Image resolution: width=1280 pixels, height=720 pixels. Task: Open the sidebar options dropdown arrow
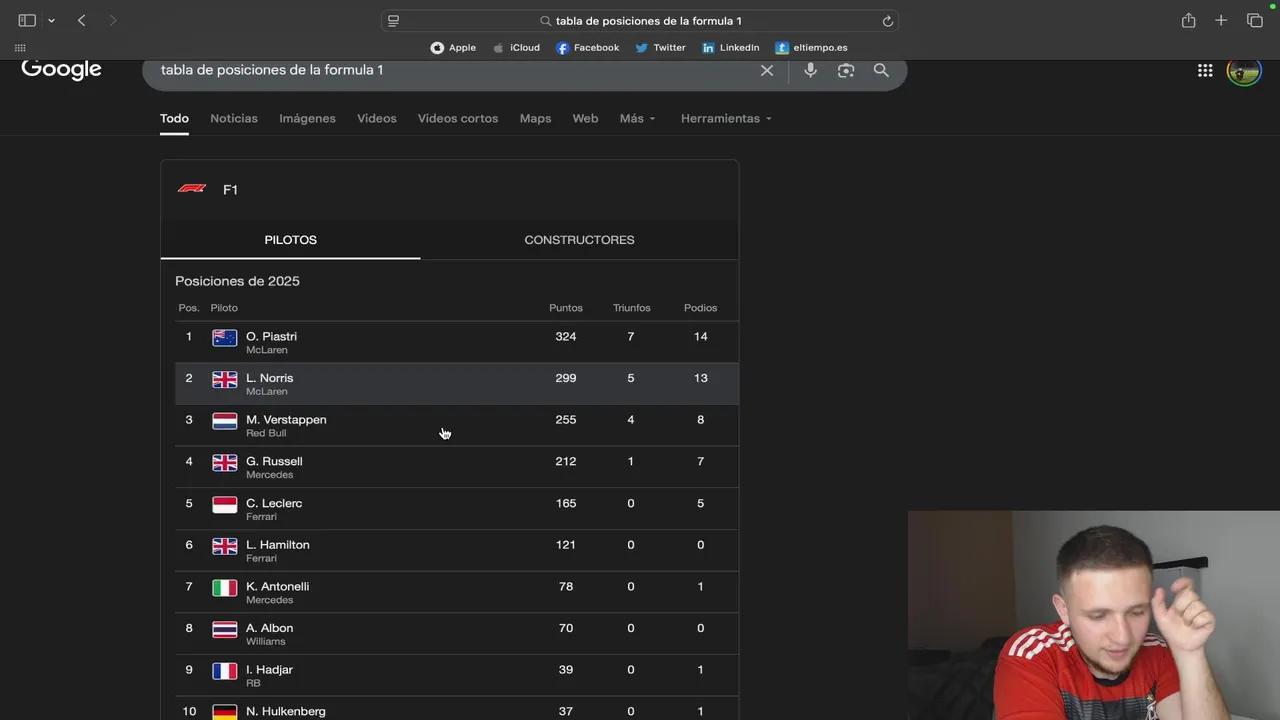(x=51, y=20)
